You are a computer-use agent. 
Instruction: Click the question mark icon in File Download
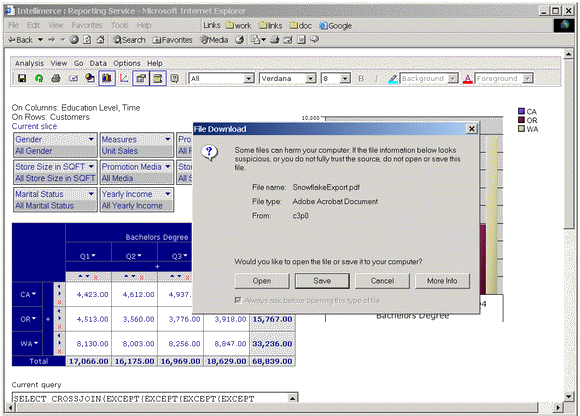pyautogui.click(x=209, y=152)
